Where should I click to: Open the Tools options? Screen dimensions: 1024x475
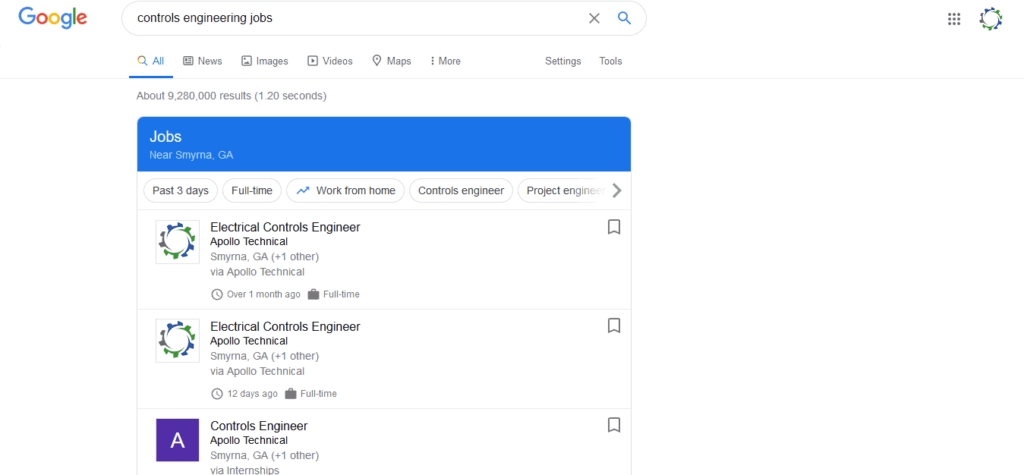click(x=610, y=61)
